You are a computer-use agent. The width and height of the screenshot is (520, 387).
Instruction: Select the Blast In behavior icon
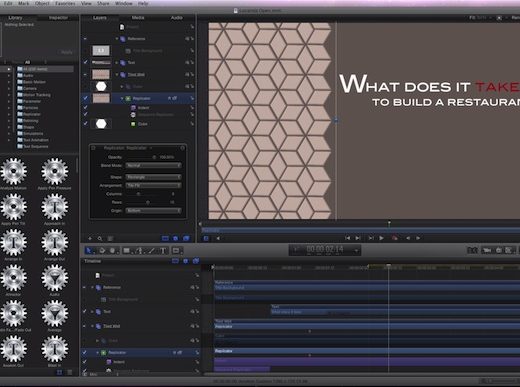click(55, 349)
